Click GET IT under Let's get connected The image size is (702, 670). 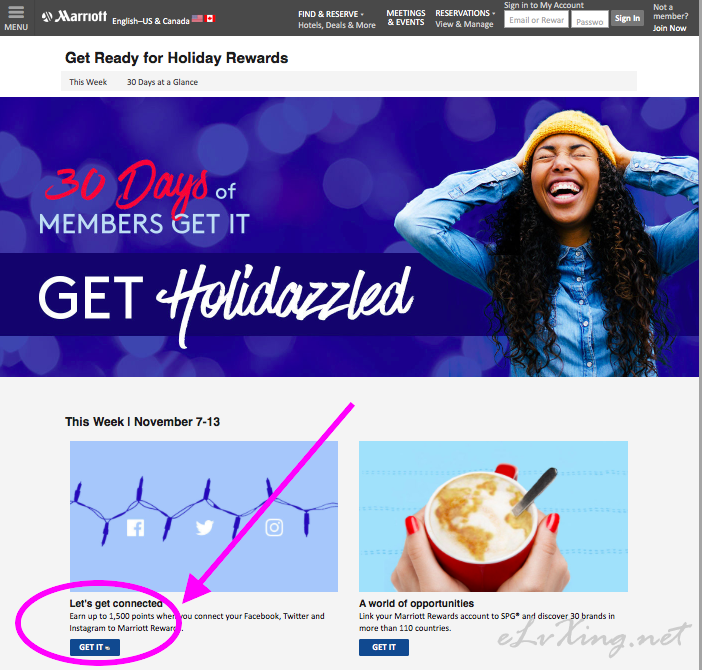[x=94, y=647]
